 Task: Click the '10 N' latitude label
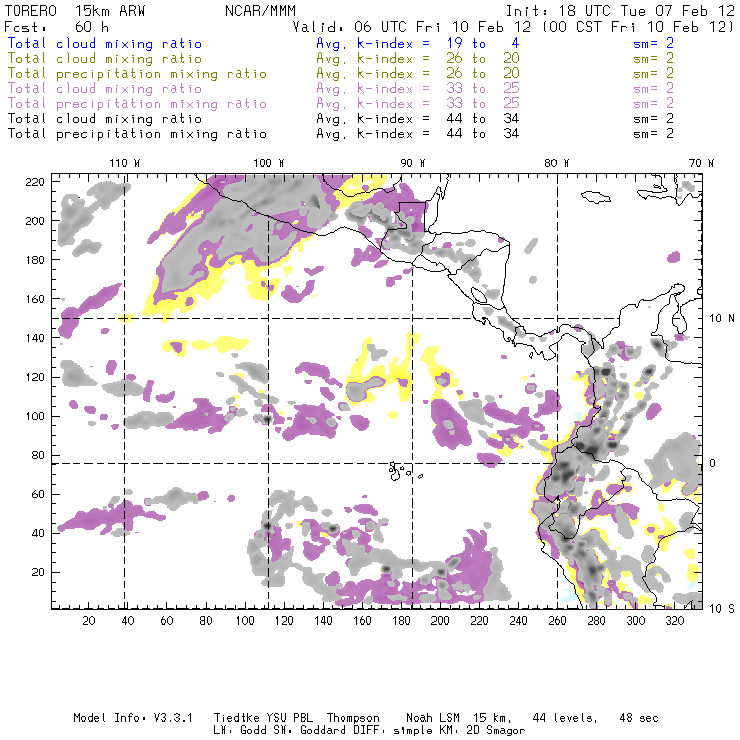pos(722,319)
